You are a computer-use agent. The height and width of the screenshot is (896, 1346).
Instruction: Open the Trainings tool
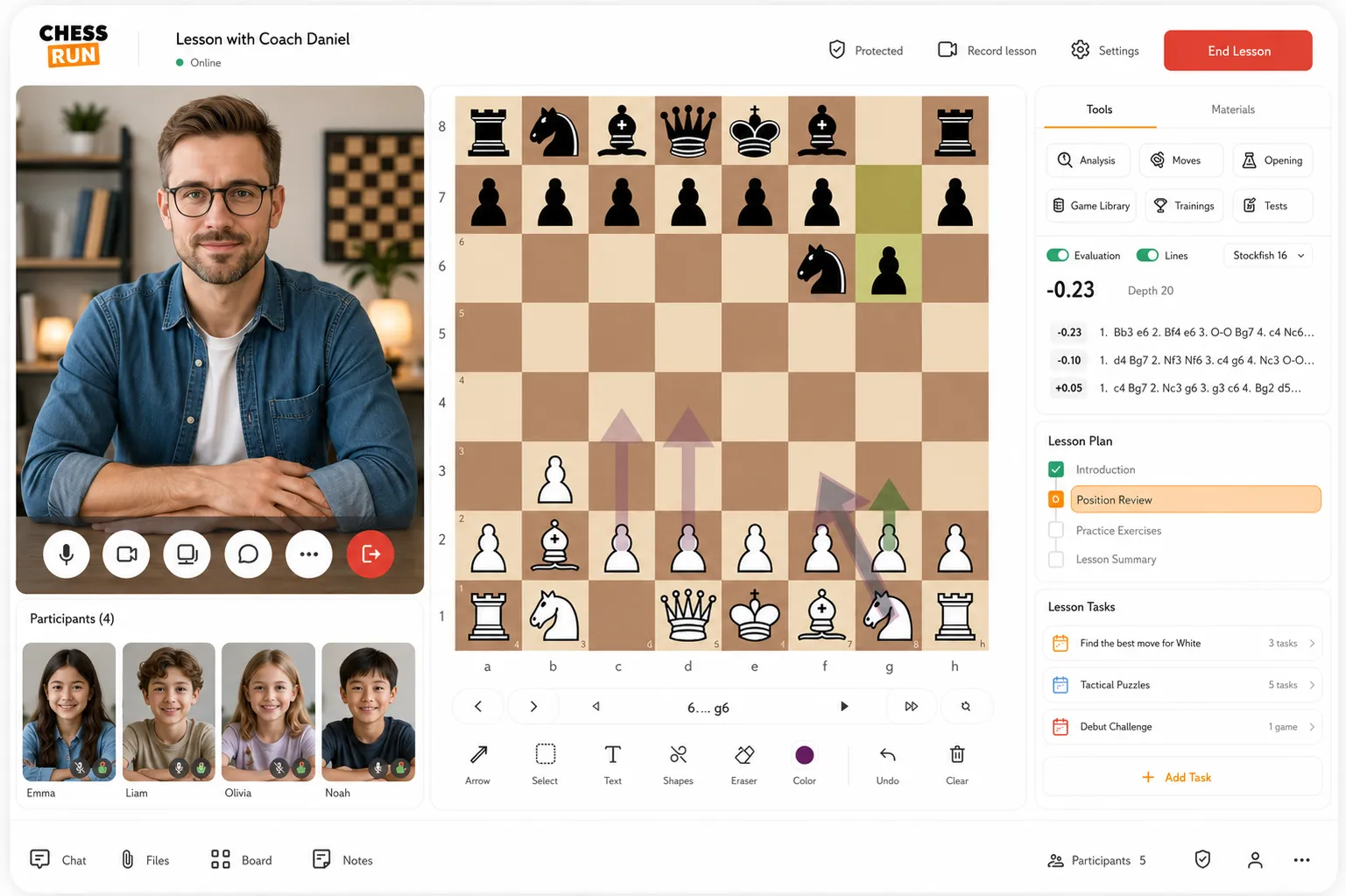tap(1184, 206)
